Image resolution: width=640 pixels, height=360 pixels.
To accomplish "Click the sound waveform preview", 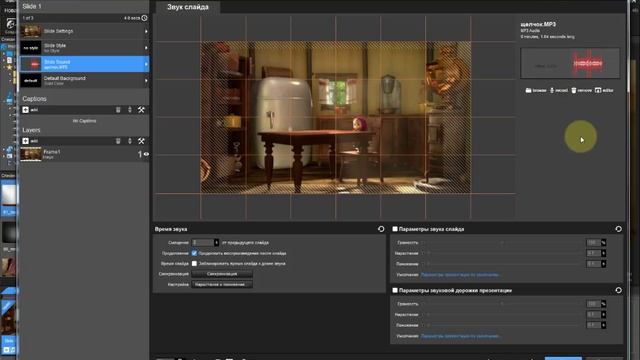I will pyautogui.click(x=570, y=63).
